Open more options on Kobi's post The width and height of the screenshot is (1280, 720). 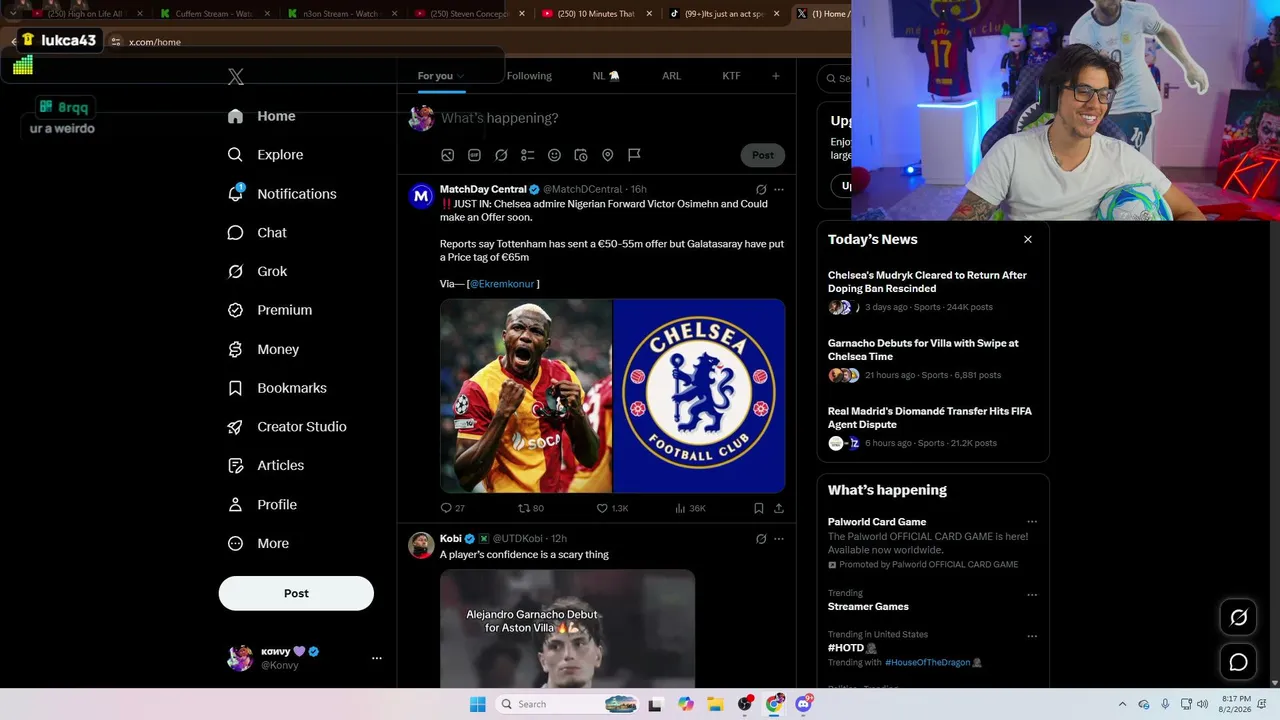(x=779, y=539)
